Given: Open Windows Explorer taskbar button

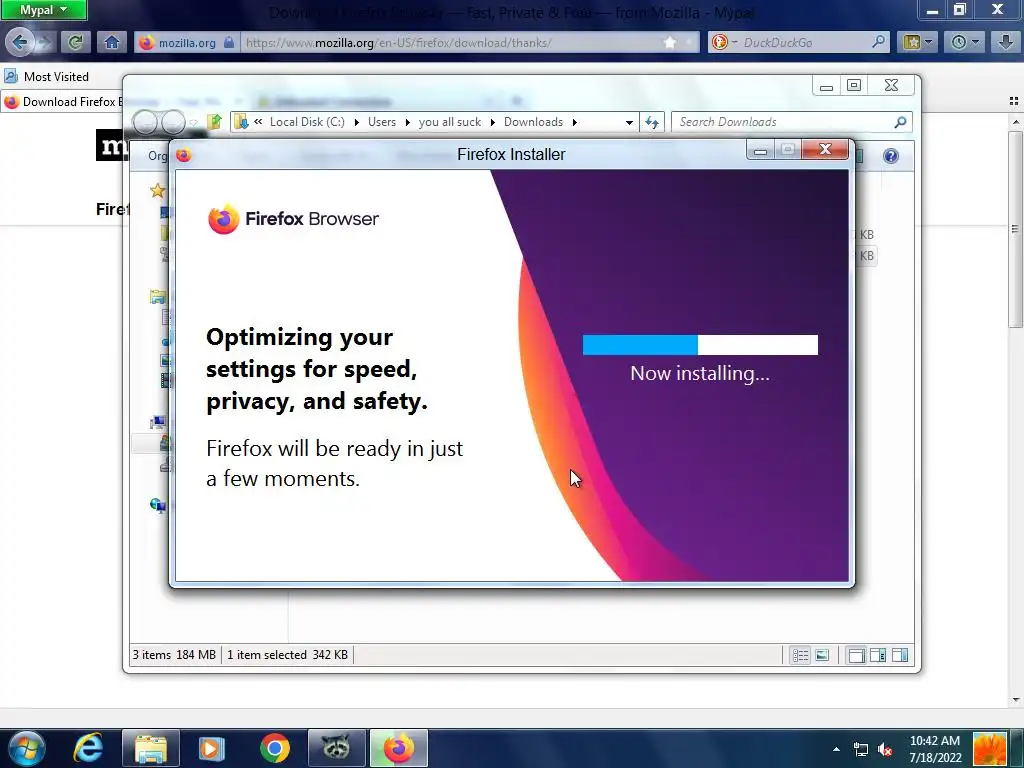Looking at the screenshot, I should [x=151, y=748].
